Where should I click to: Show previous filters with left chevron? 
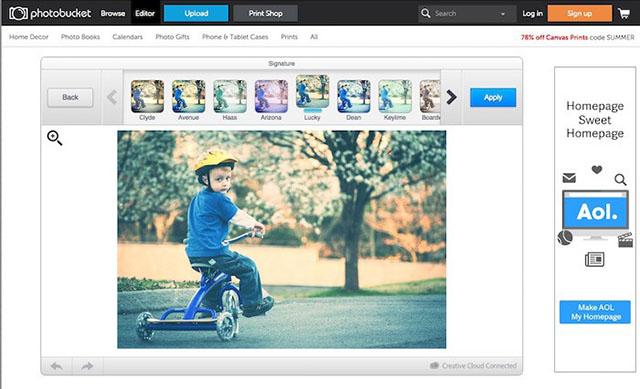pyautogui.click(x=112, y=97)
